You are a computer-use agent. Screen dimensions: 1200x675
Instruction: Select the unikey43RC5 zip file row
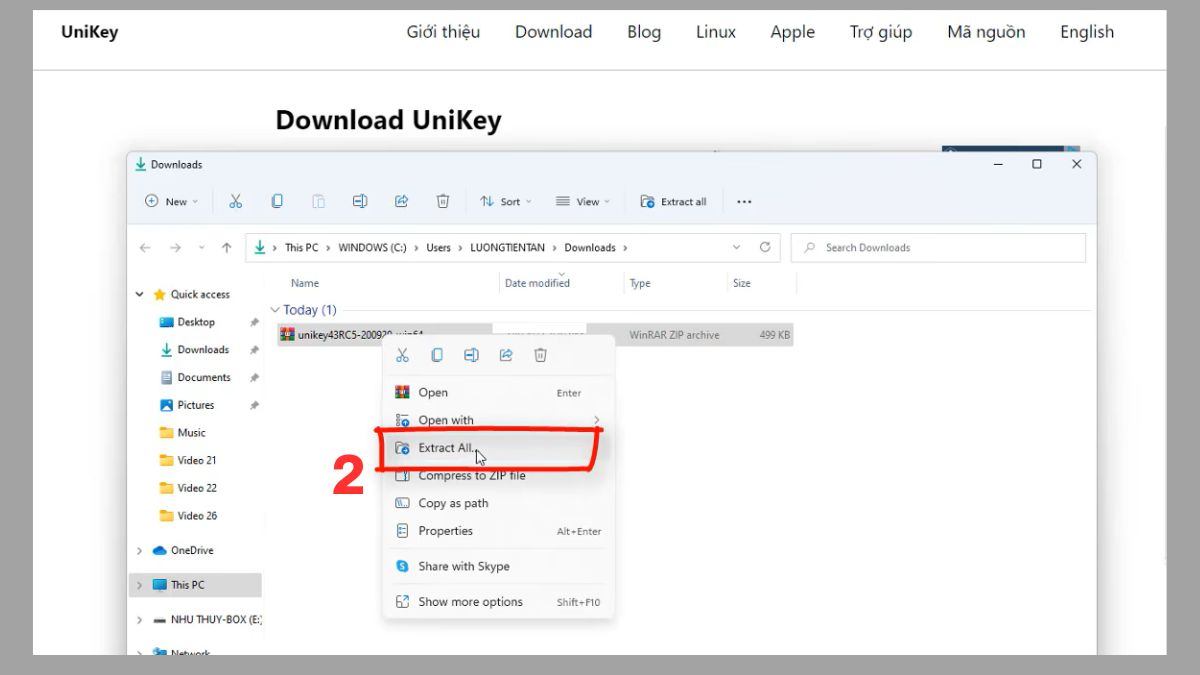[535, 335]
